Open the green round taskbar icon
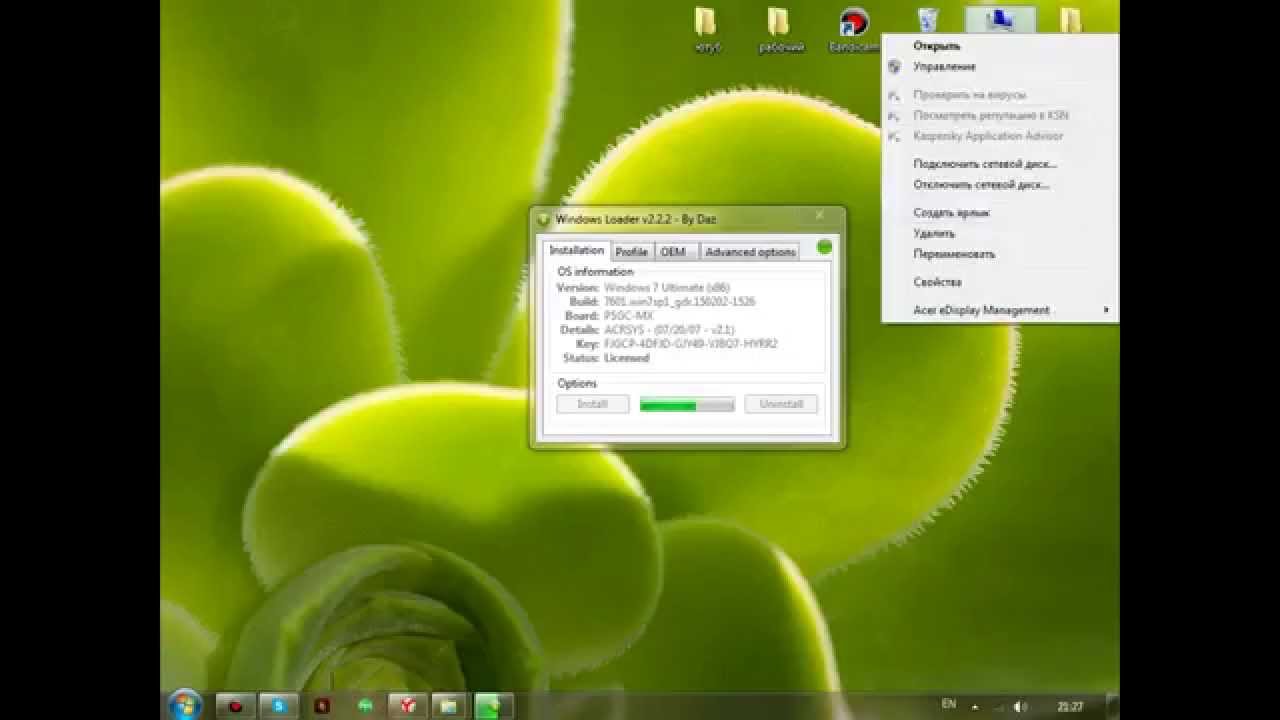Viewport: 1280px width, 720px height. coord(365,706)
